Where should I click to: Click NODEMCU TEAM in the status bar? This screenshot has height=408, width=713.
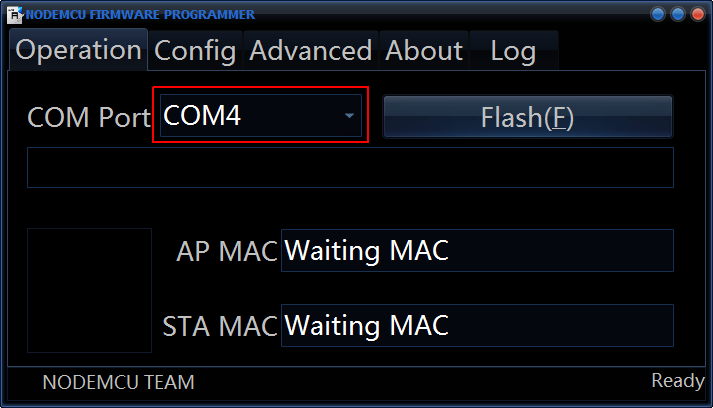(119, 382)
